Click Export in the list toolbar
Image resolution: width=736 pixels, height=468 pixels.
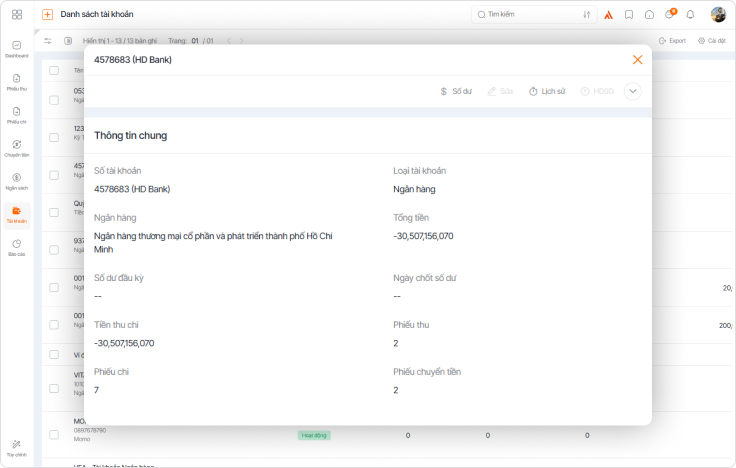[x=672, y=41]
